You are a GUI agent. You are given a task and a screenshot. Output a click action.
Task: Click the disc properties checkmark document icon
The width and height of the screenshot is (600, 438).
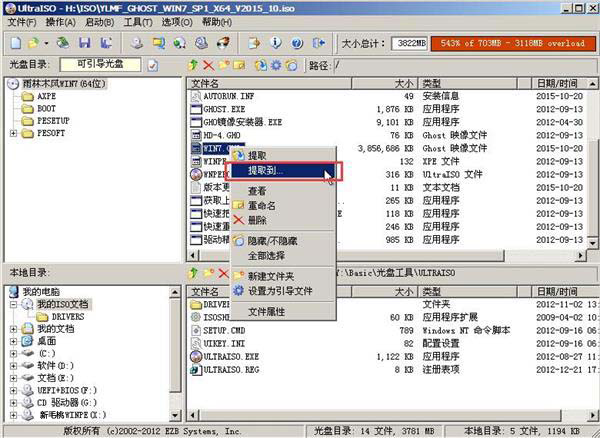[152, 65]
